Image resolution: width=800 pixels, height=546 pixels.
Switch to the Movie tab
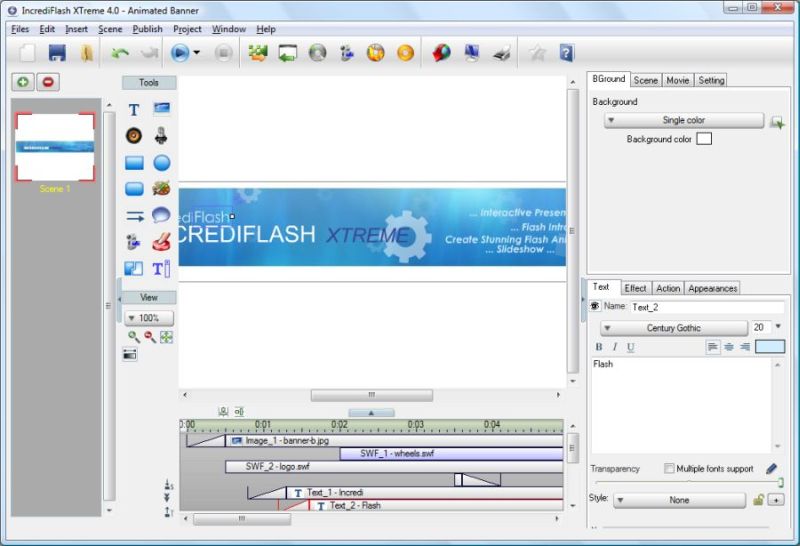click(x=678, y=80)
